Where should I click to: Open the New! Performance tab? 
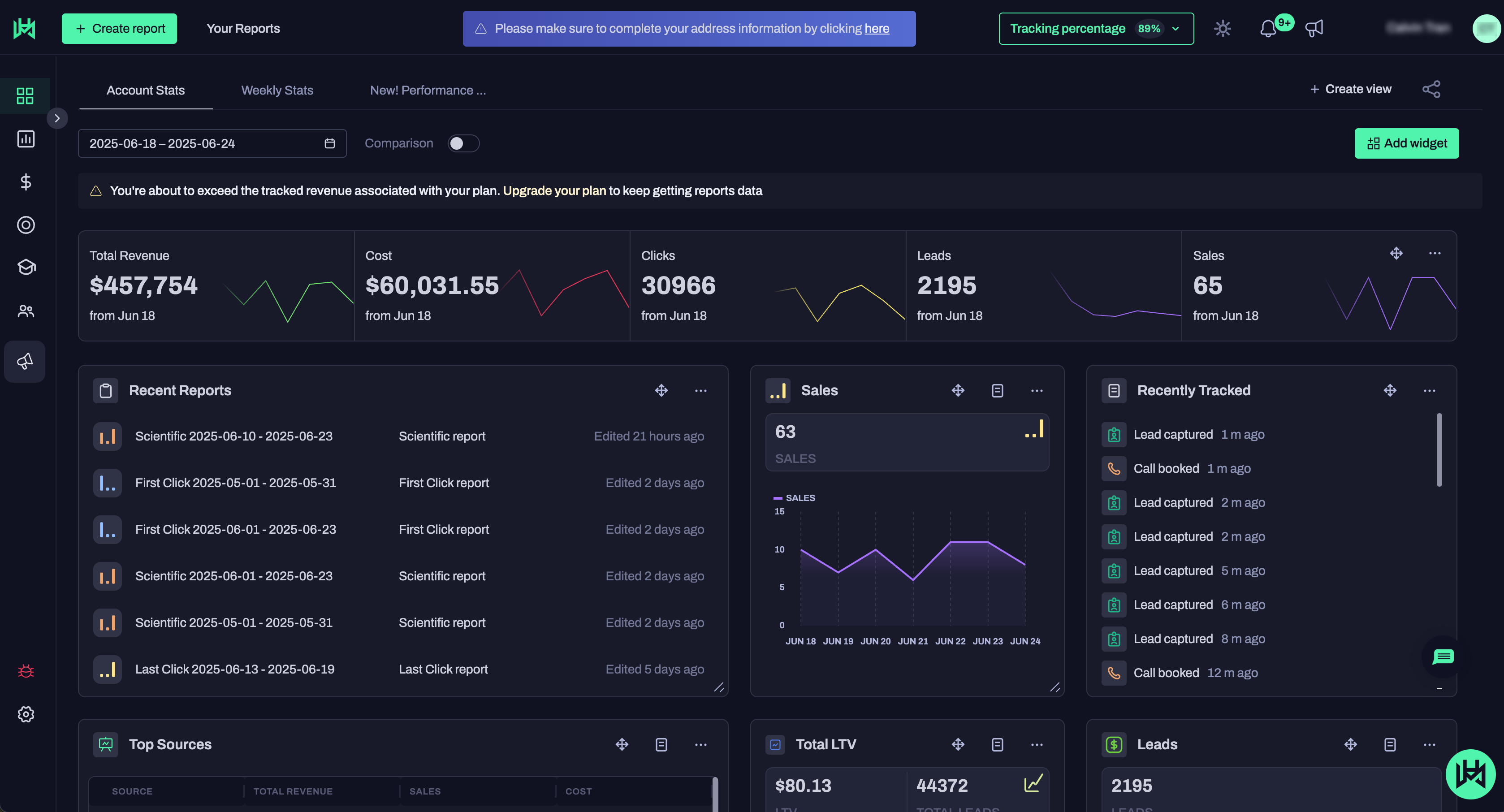point(428,91)
